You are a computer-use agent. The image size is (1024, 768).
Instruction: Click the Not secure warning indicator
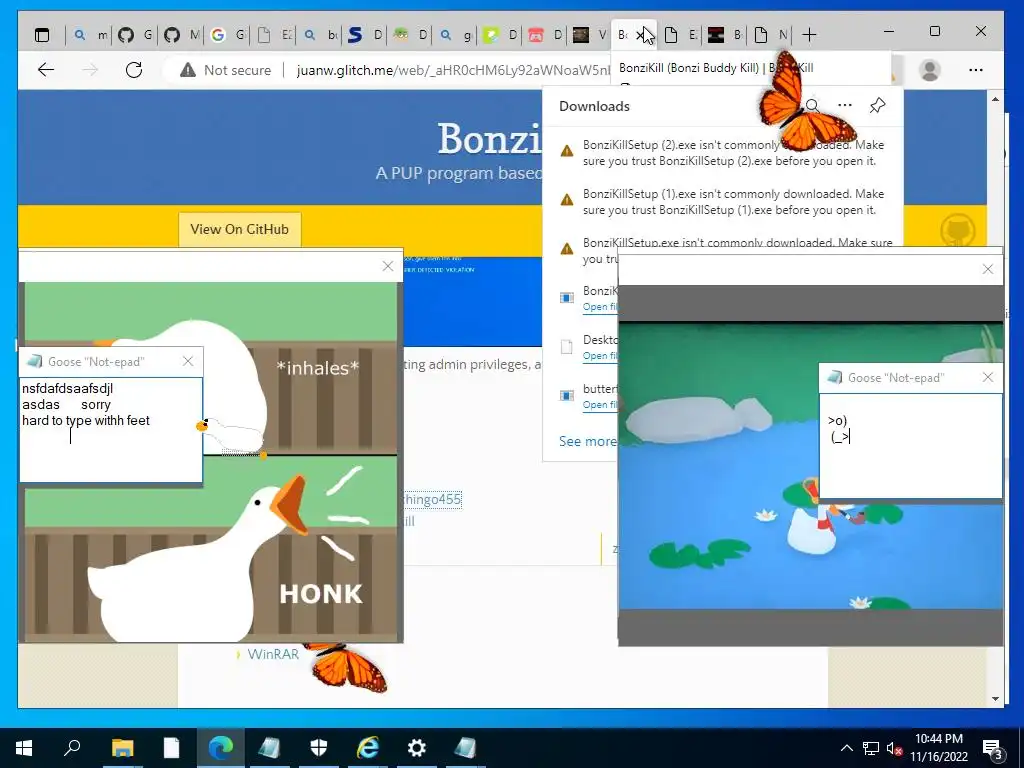[225, 70]
